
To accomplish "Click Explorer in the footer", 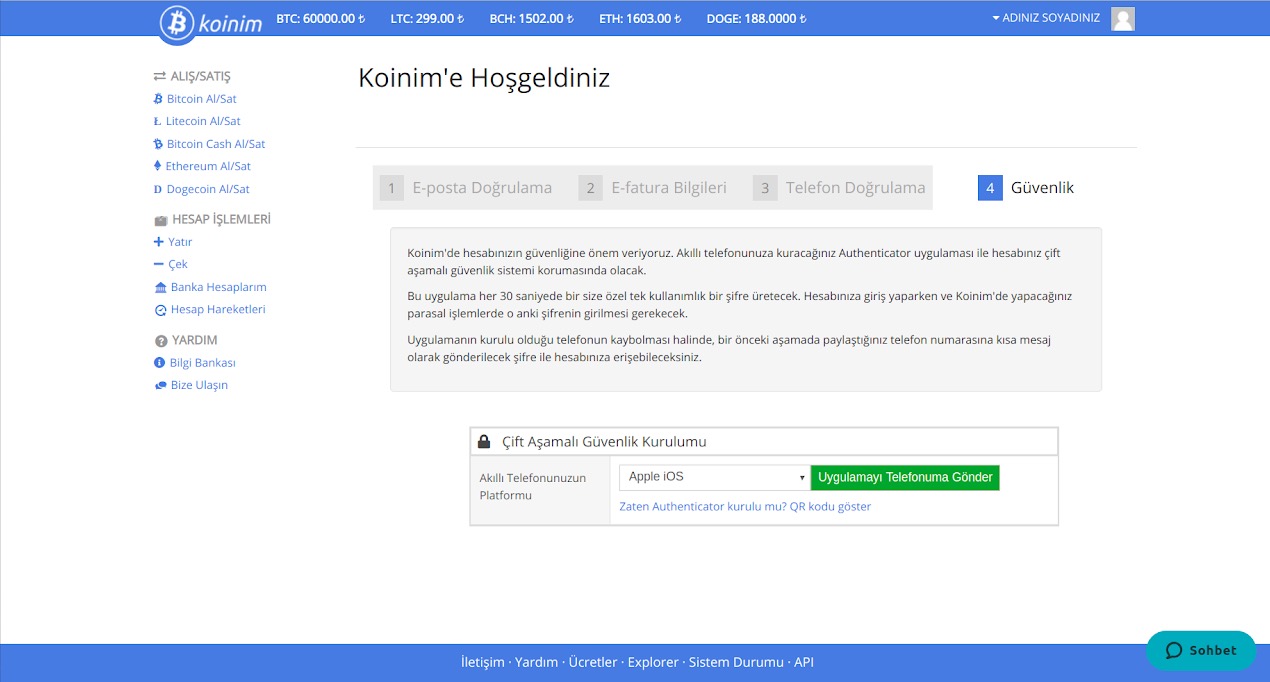I will click(653, 662).
